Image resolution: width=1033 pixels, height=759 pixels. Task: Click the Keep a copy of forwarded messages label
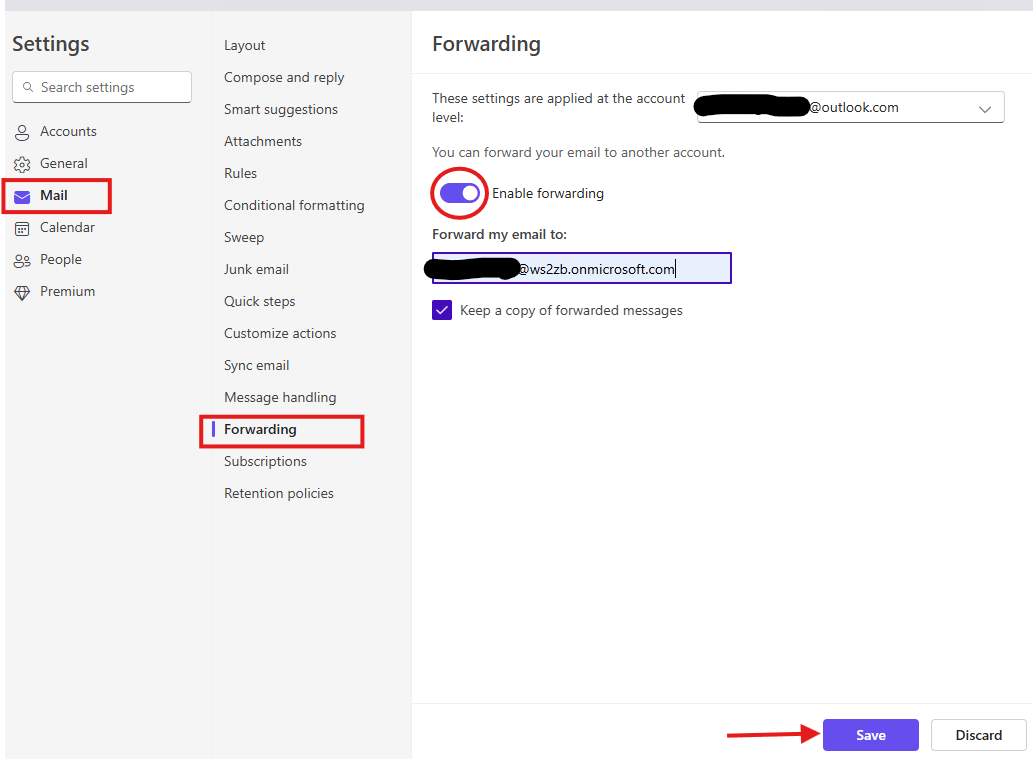[571, 310]
